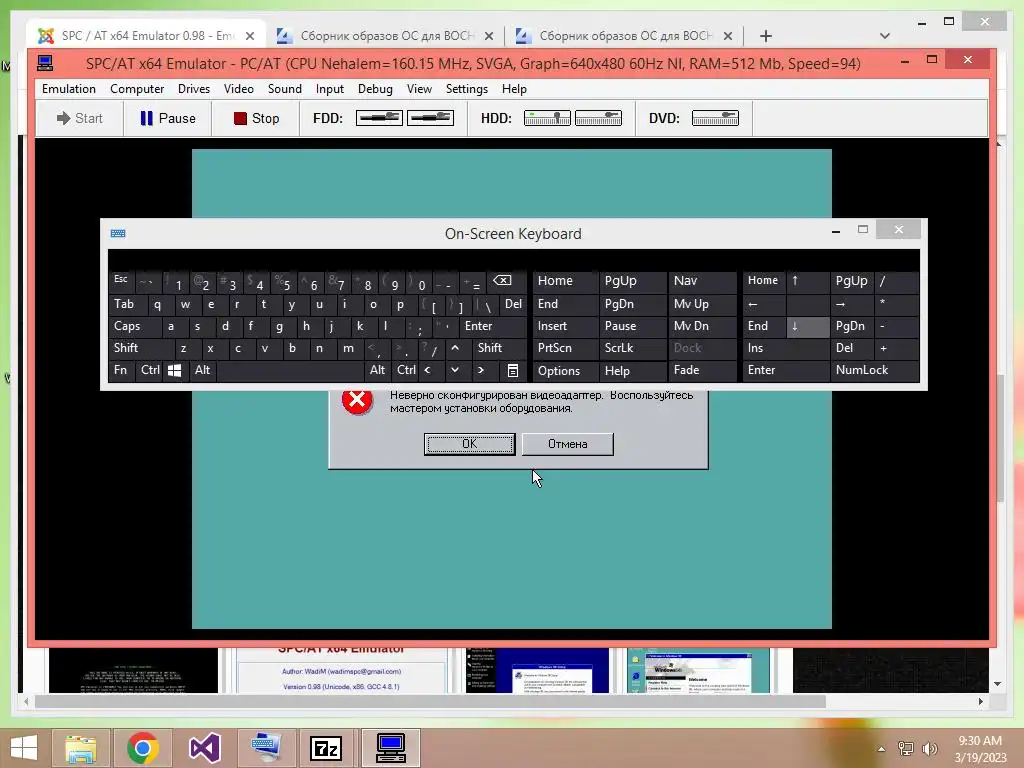The width and height of the screenshot is (1024, 768).
Task: Click the Pause emulation button
Action: coord(168,118)
